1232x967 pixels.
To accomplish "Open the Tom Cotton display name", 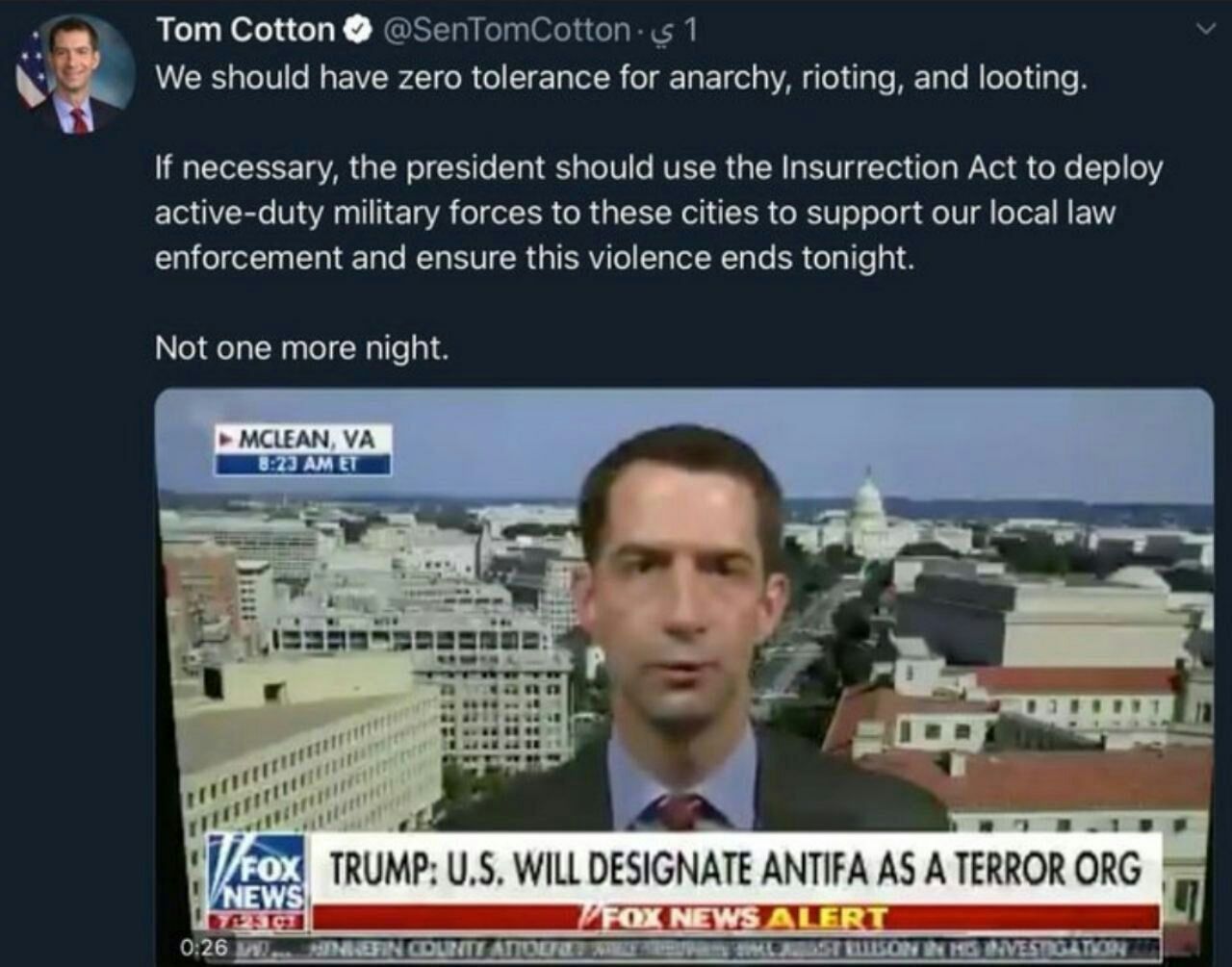I will 244,30.
